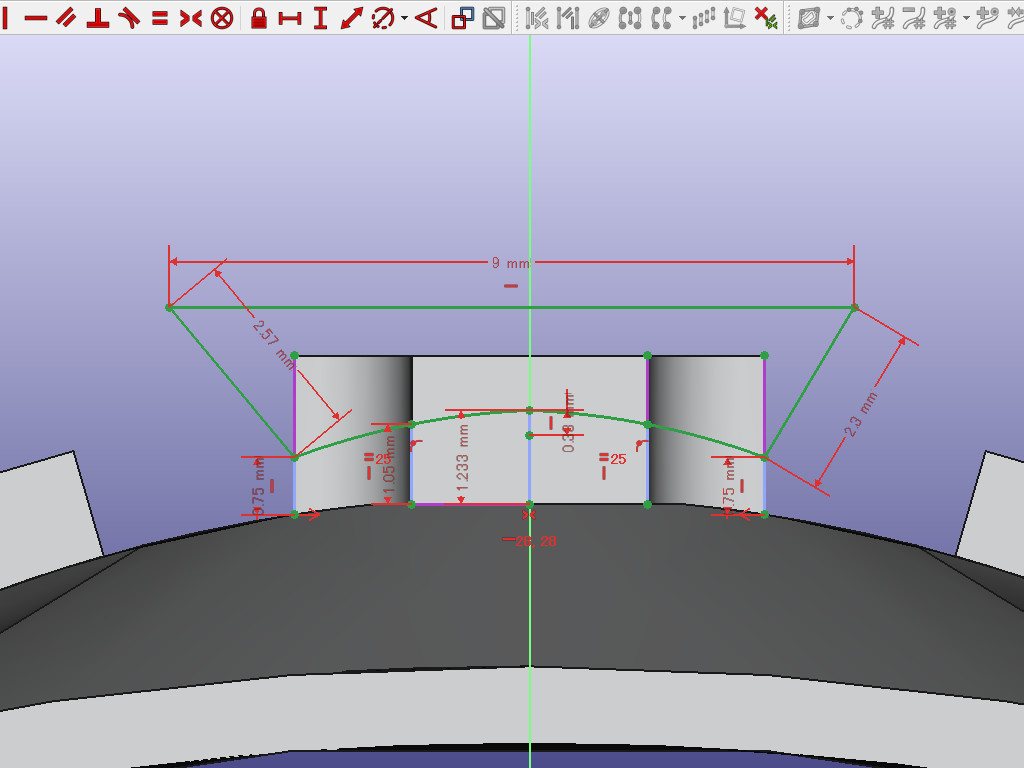The image size is (1024, 768).
Task: Select the parallel constraint tool
Action: coord(66,18)
